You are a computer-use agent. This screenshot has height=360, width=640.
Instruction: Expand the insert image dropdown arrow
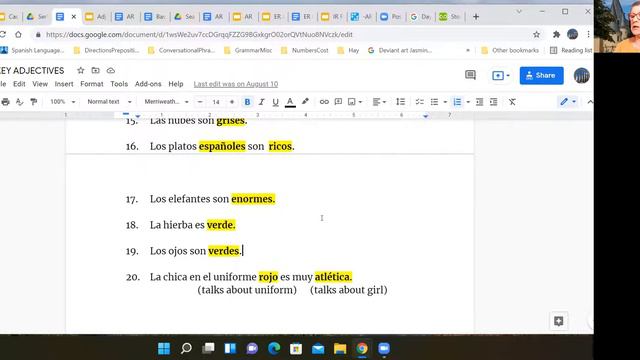360,102
